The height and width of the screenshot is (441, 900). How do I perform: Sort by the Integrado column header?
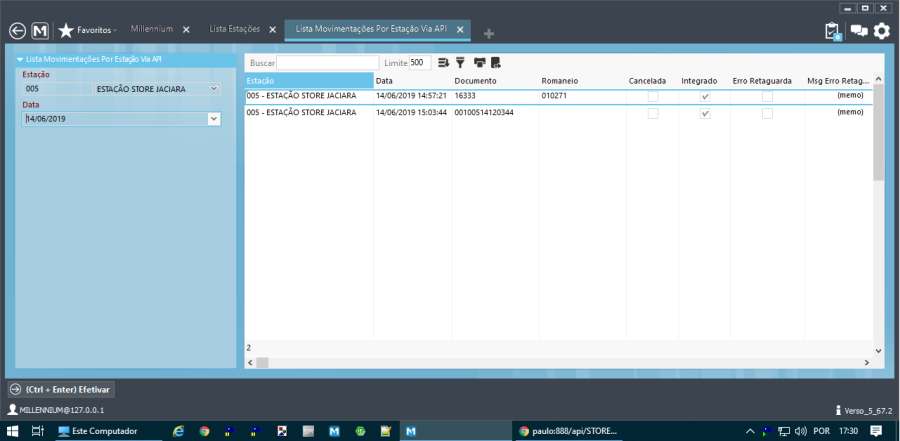point(705,81)
